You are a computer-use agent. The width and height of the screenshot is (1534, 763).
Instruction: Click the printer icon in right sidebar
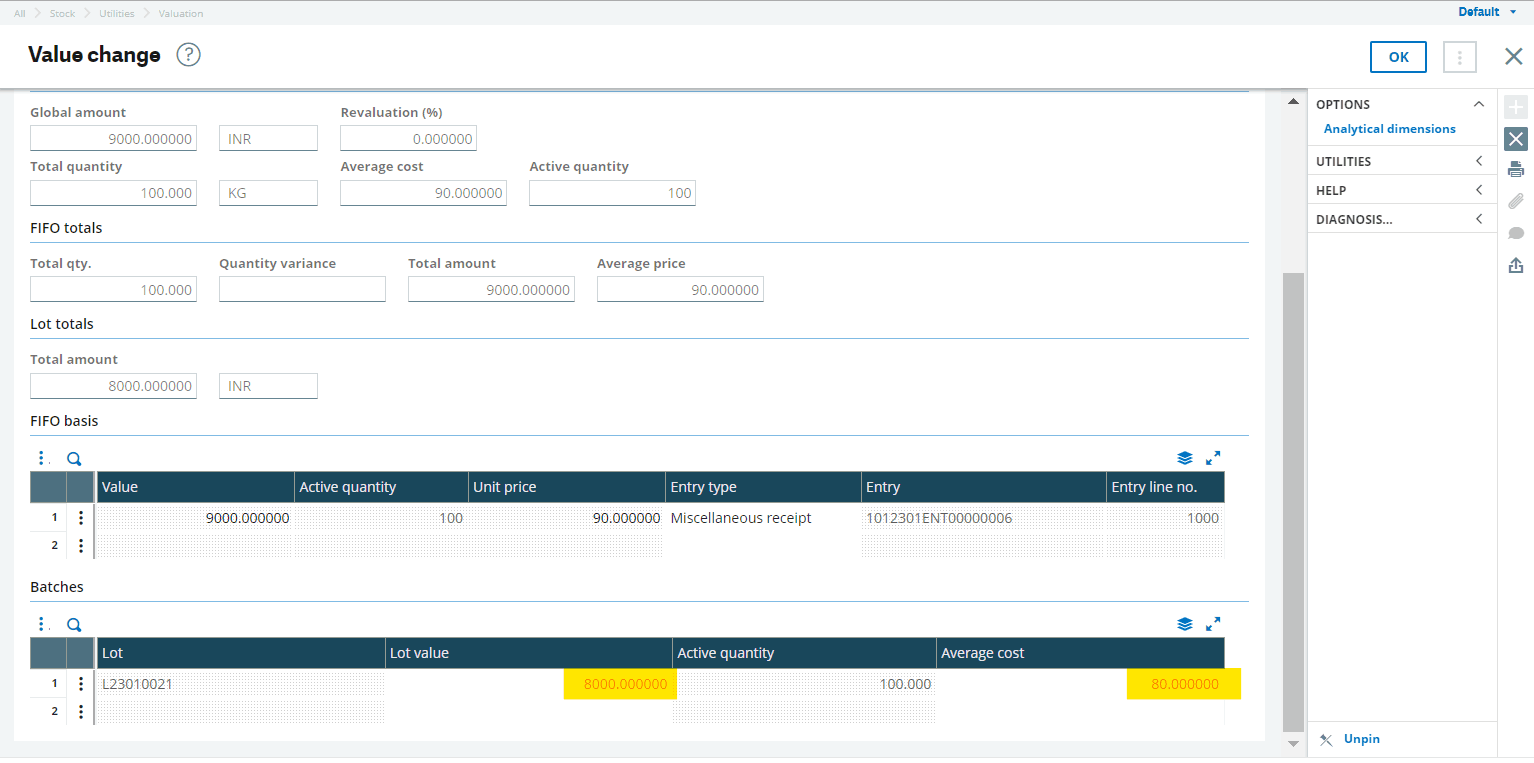[x=1516, y=169]
